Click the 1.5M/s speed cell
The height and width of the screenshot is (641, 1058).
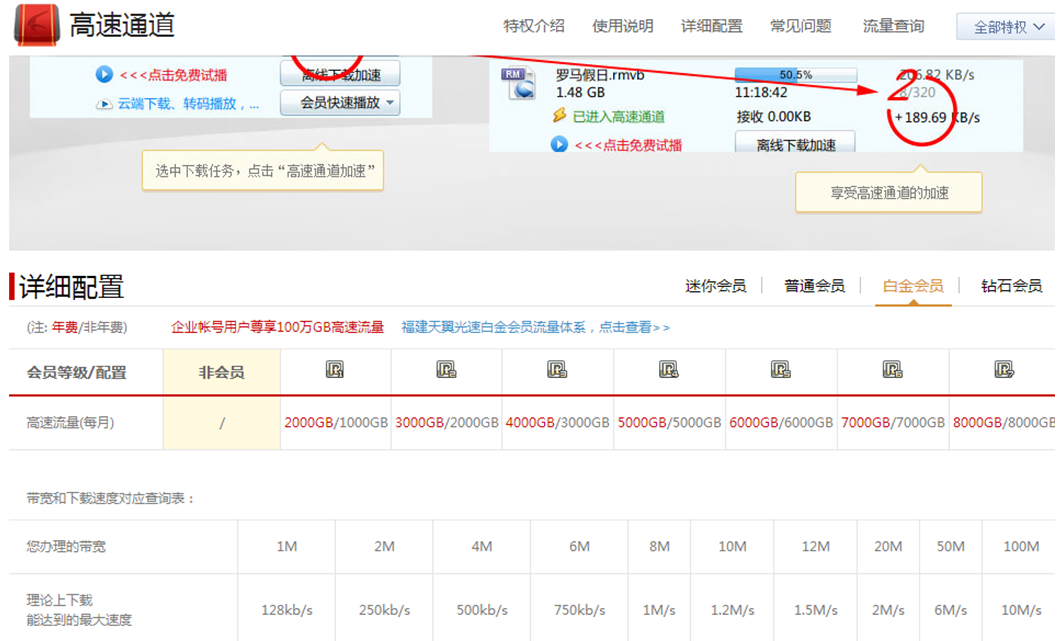pyautogui.click(x=815, y=610)
